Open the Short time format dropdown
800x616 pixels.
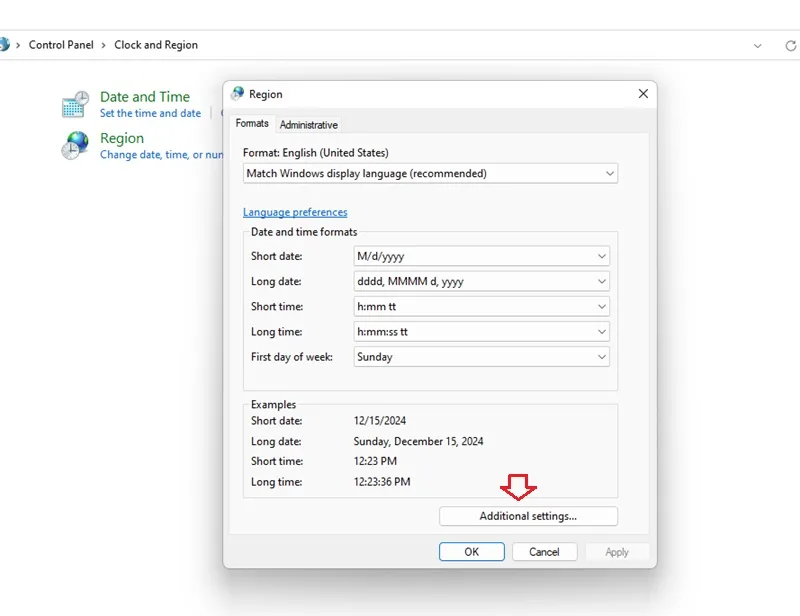point(481,306)
